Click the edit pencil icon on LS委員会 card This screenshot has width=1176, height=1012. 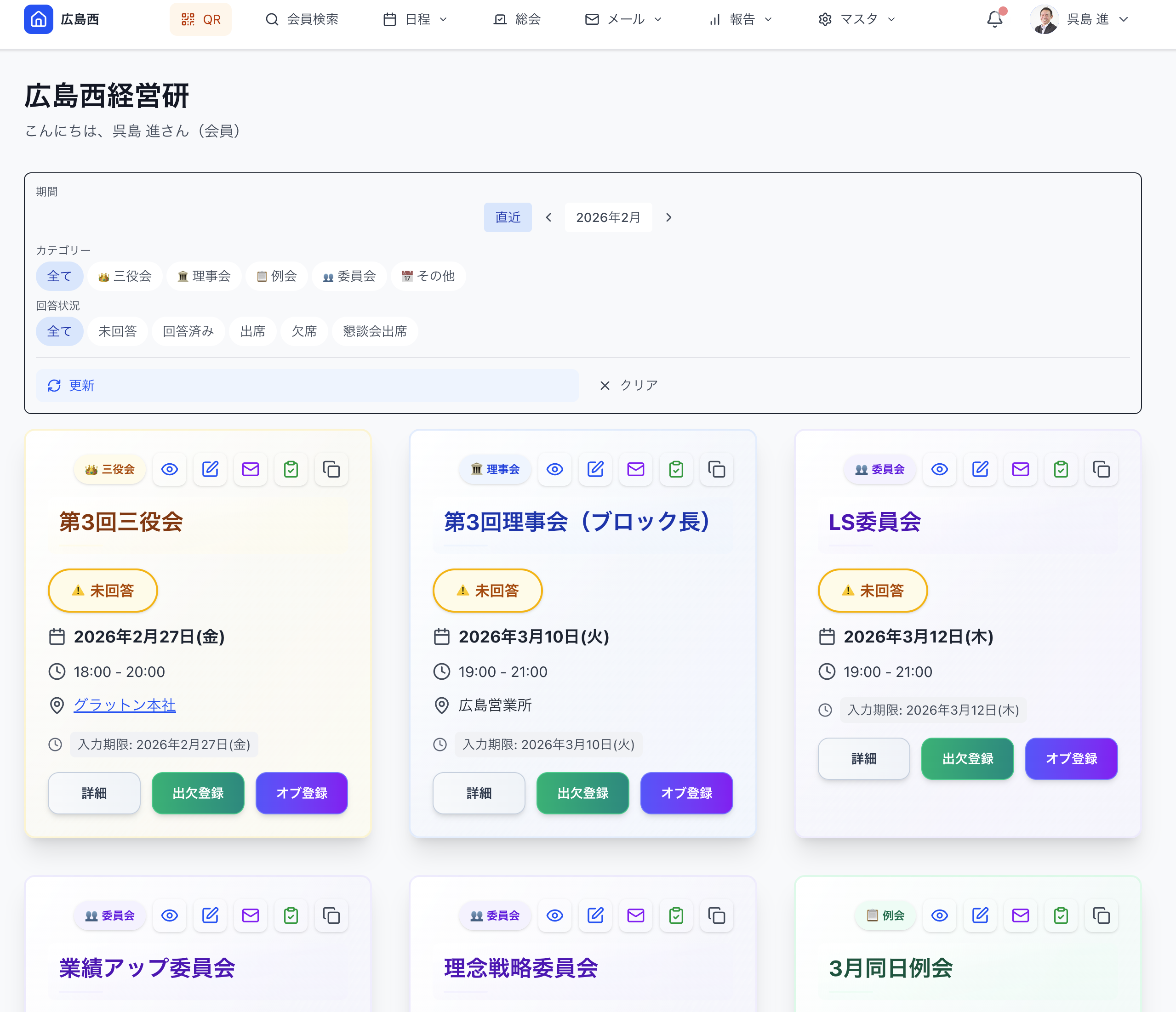coord(980,469)
